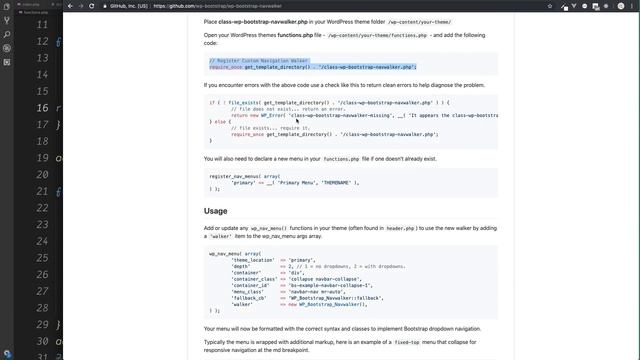Bookmark this page with the star icon

[x=550, y=6]
